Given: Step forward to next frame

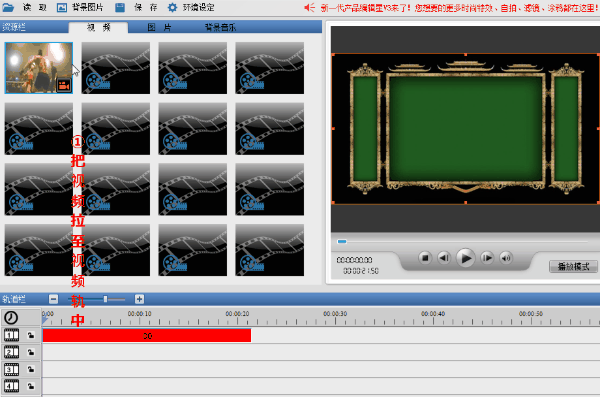Looking at the screenshot, I should pos(487,258).
